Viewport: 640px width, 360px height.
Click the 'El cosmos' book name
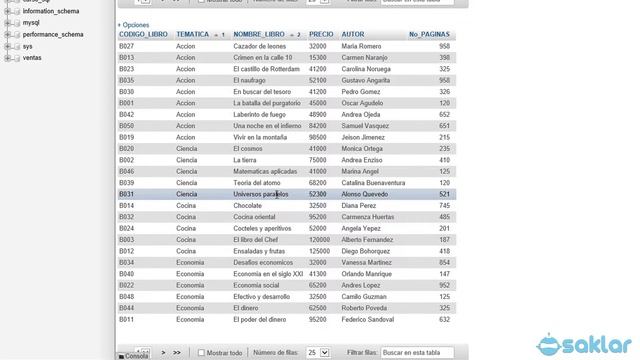(x=248, y=149)
